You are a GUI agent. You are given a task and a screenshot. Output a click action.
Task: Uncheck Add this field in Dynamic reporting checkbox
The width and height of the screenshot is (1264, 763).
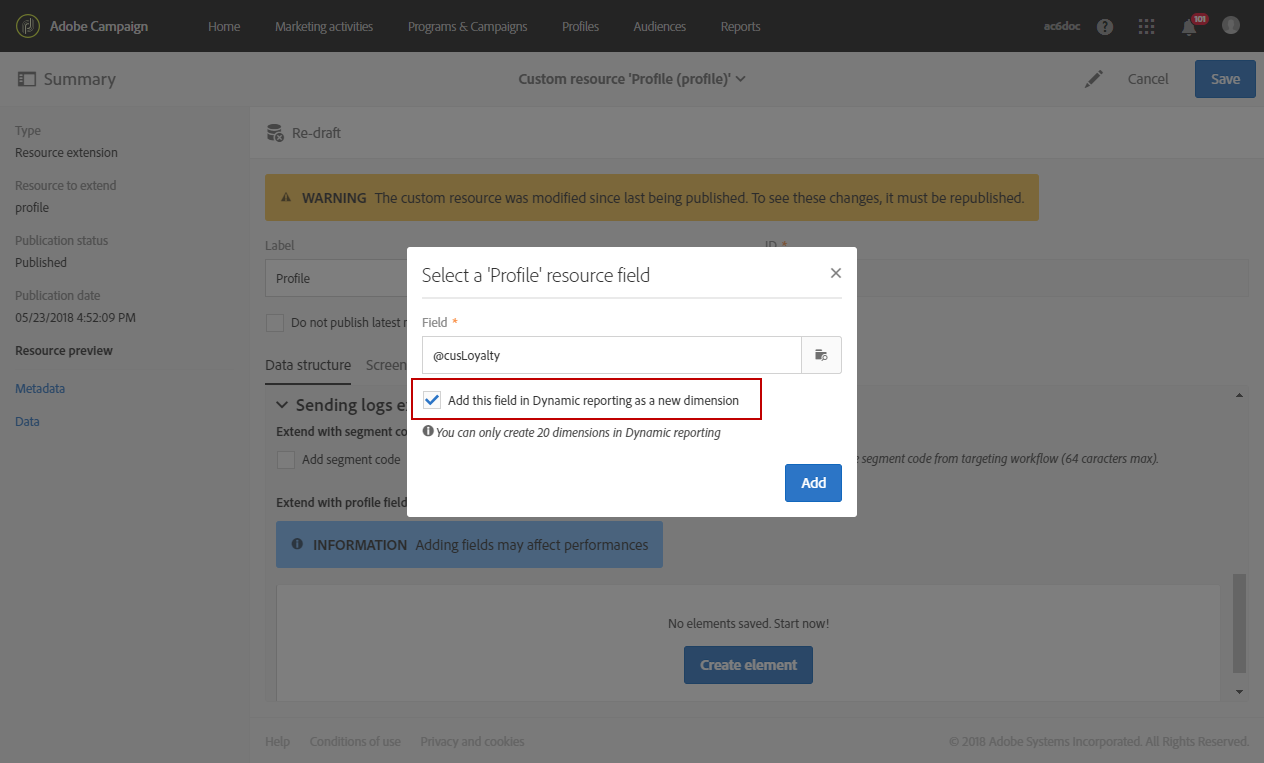pyautogui.click(x=432, y=400)
